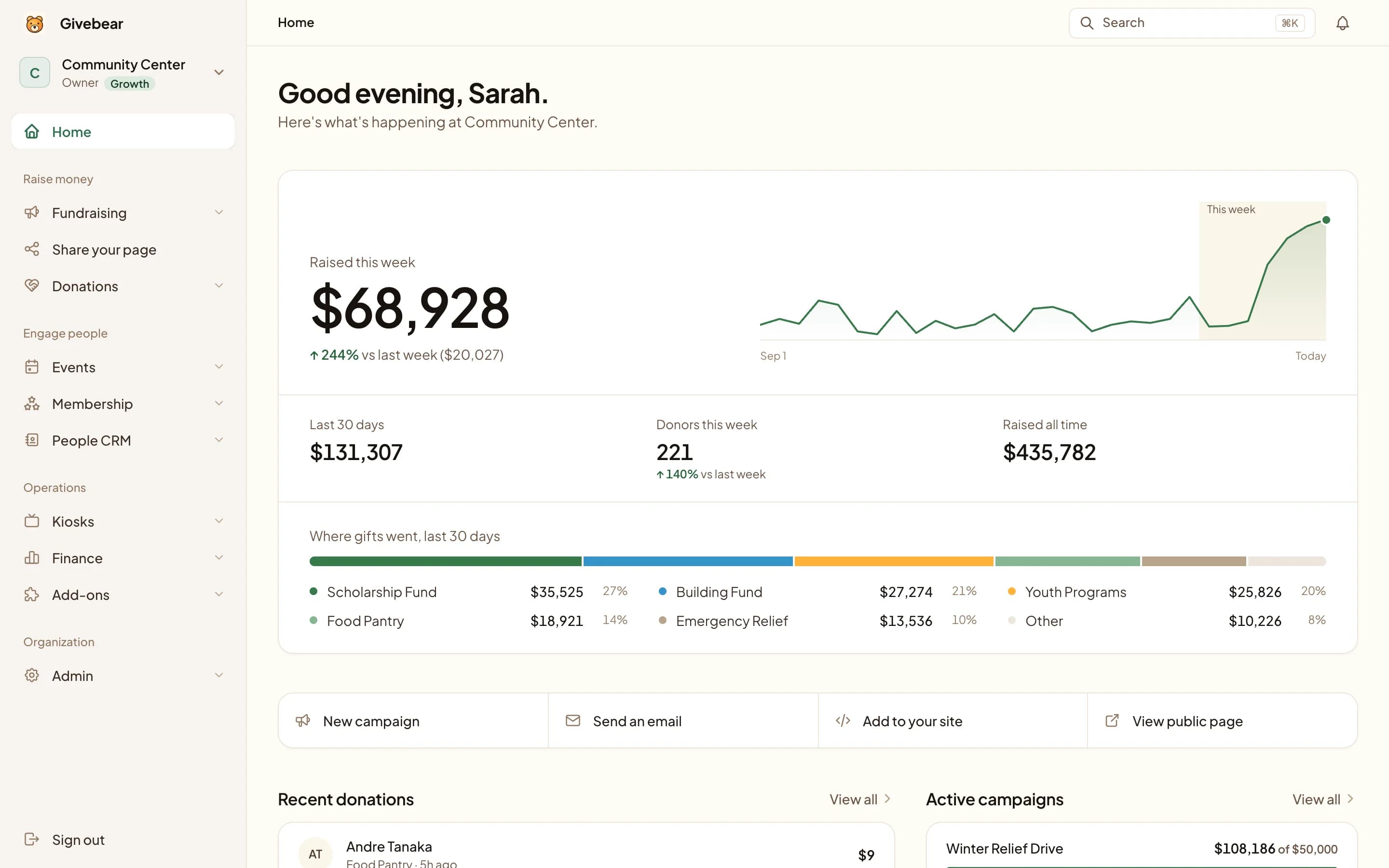Expand the Add-ons submenu chevron
1389x868 pixels.
pos(218,594)
